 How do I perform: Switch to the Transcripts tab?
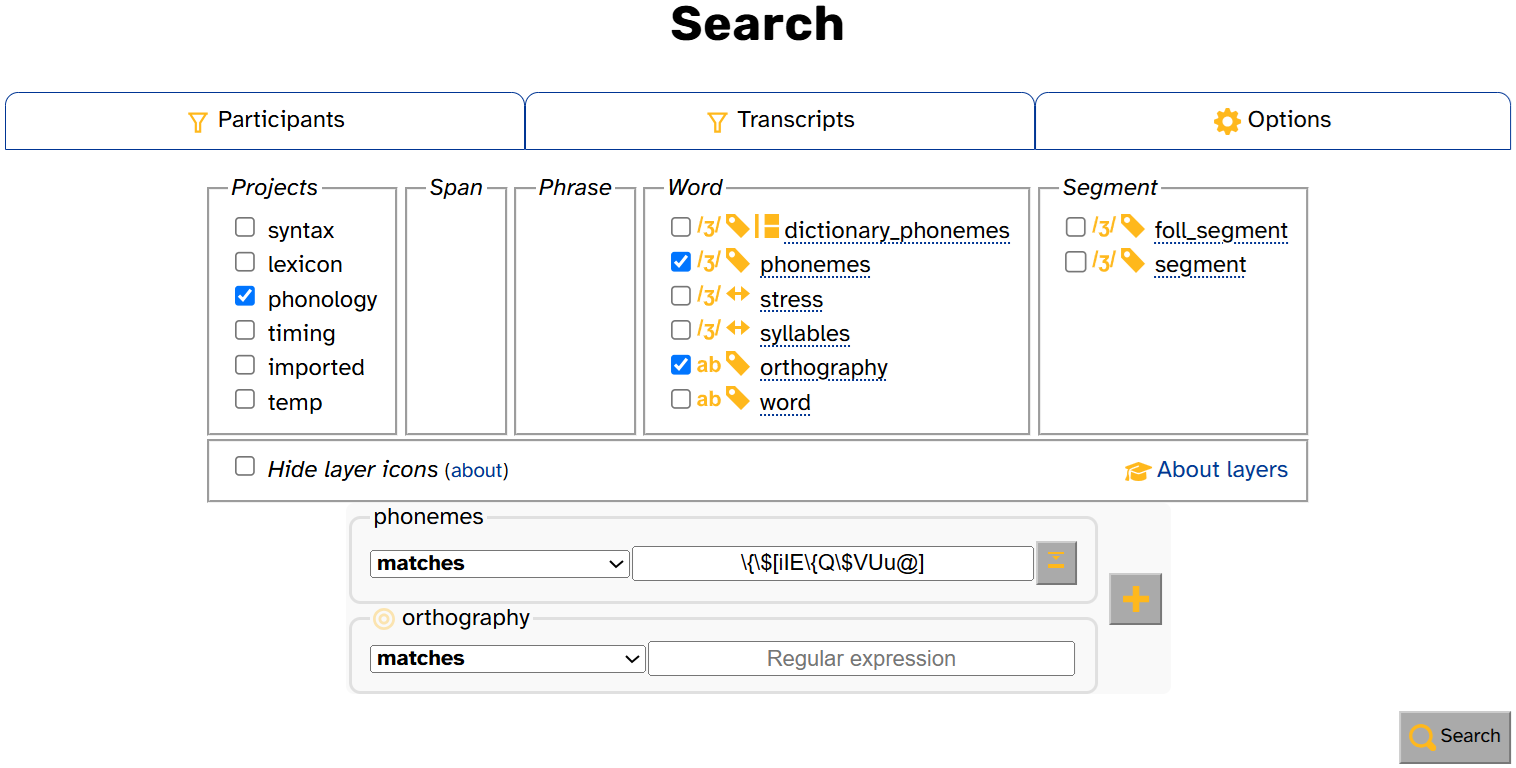[x=780, y=121]
